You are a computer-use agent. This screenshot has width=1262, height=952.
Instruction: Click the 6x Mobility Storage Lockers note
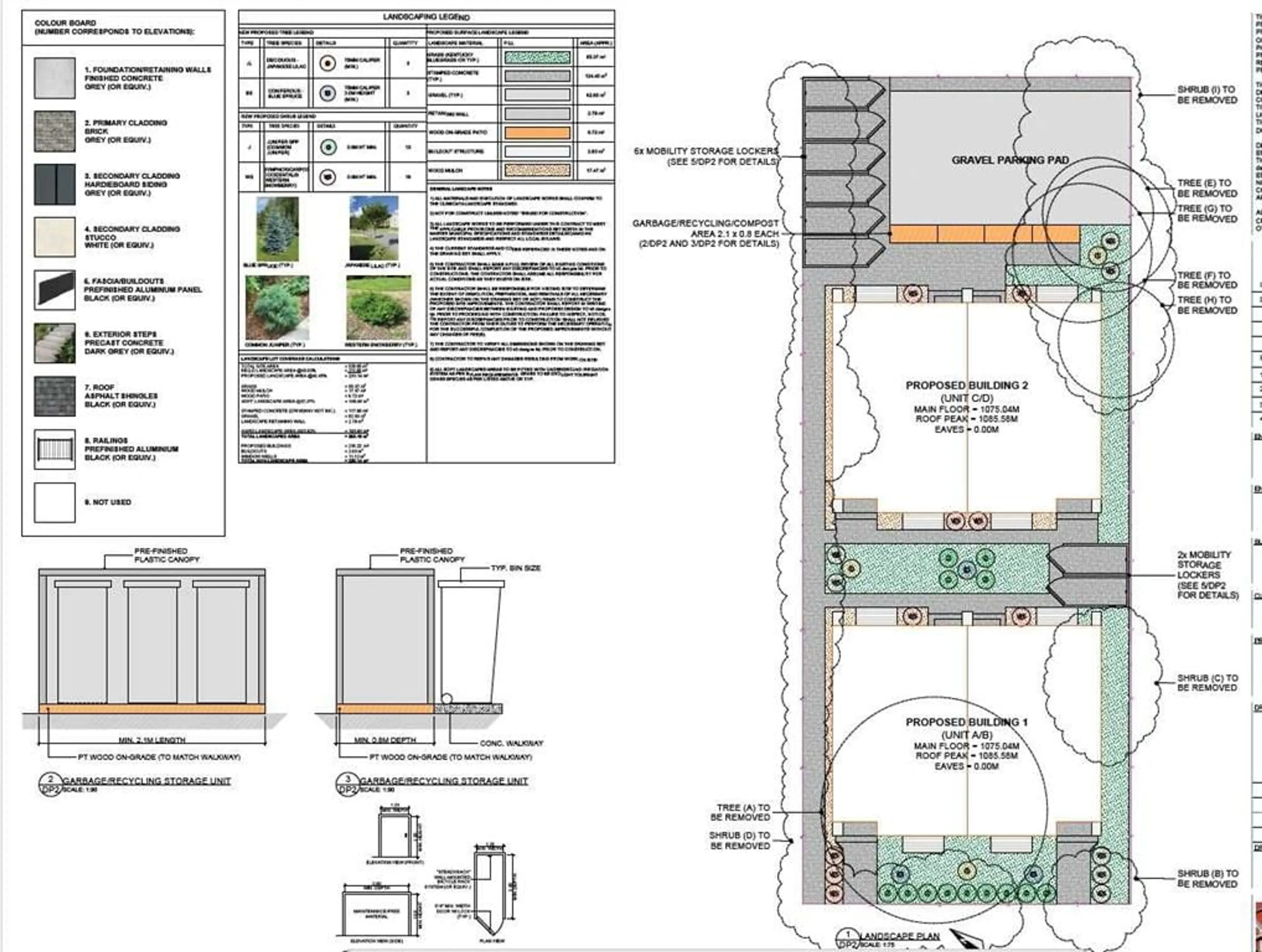[x=706, y=156]
